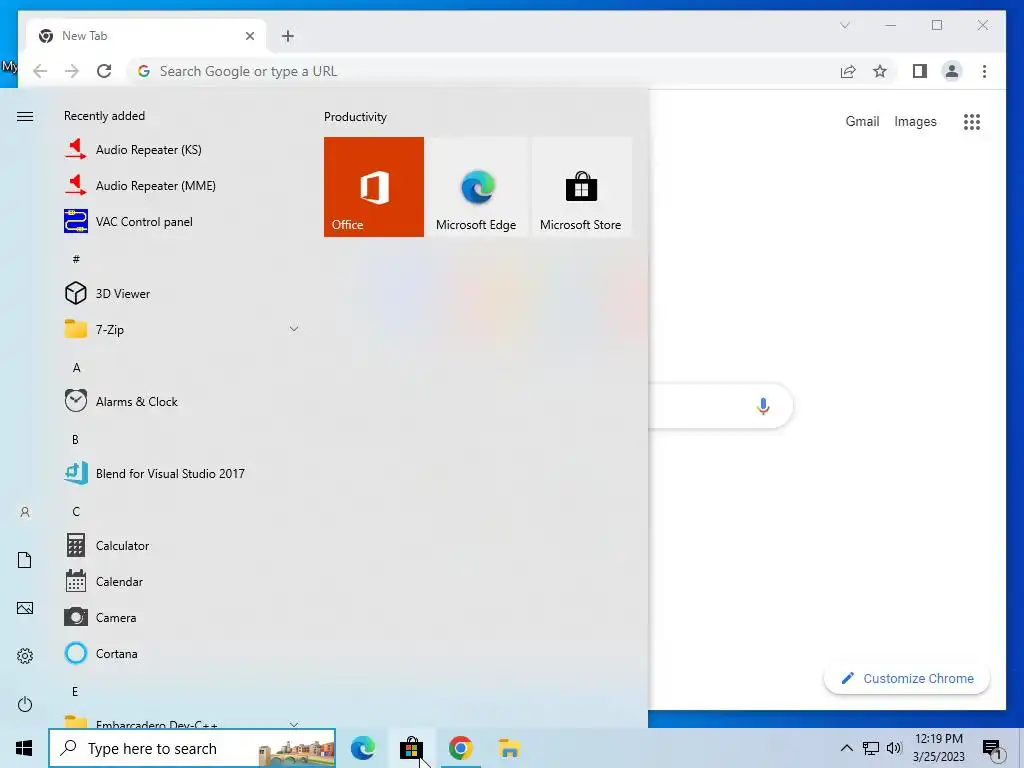Open volume control tray icon
This screenshot has width=1024, height=768.
[x=894, y=748]
